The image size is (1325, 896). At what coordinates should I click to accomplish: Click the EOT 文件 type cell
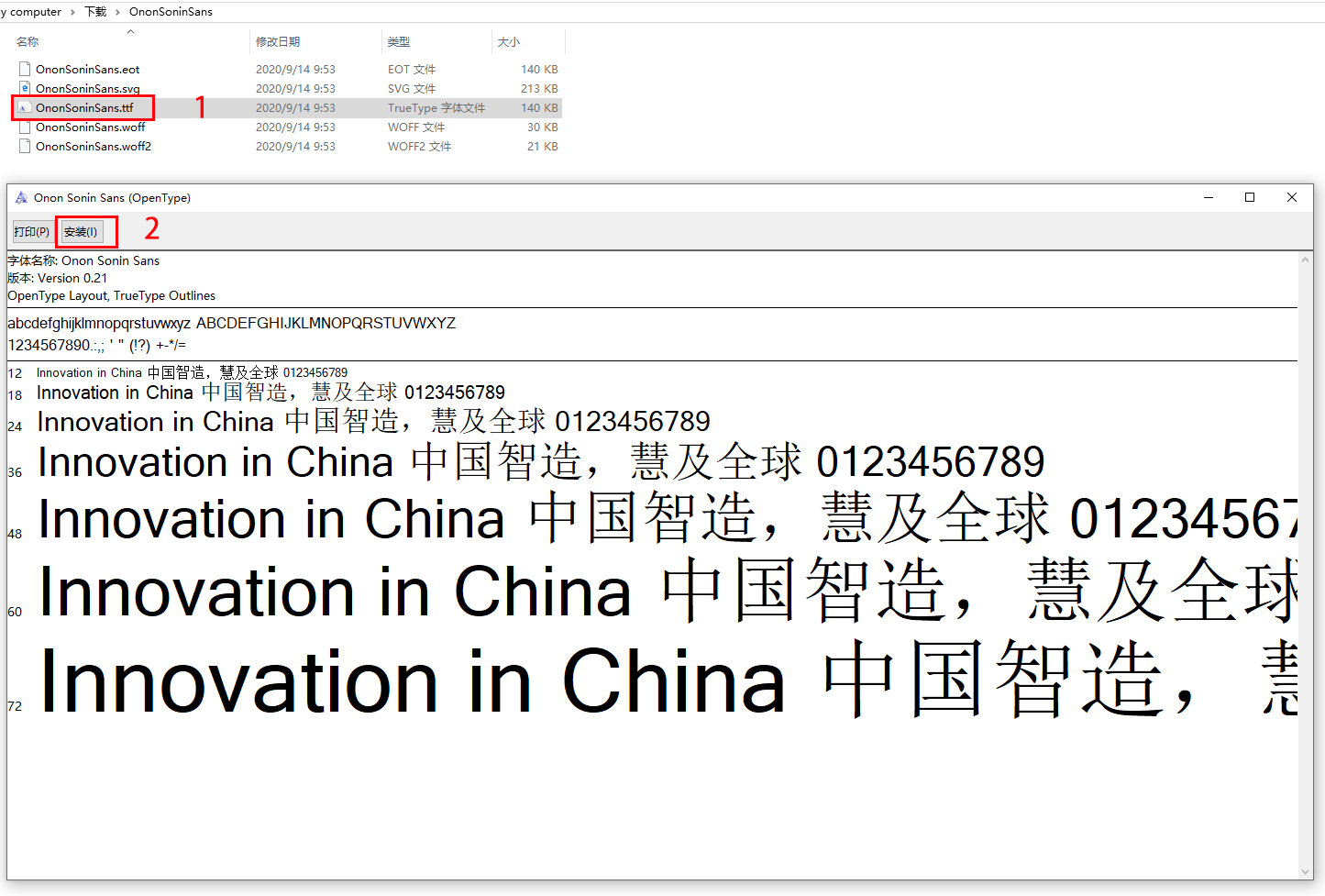click(x=412, y=69)
